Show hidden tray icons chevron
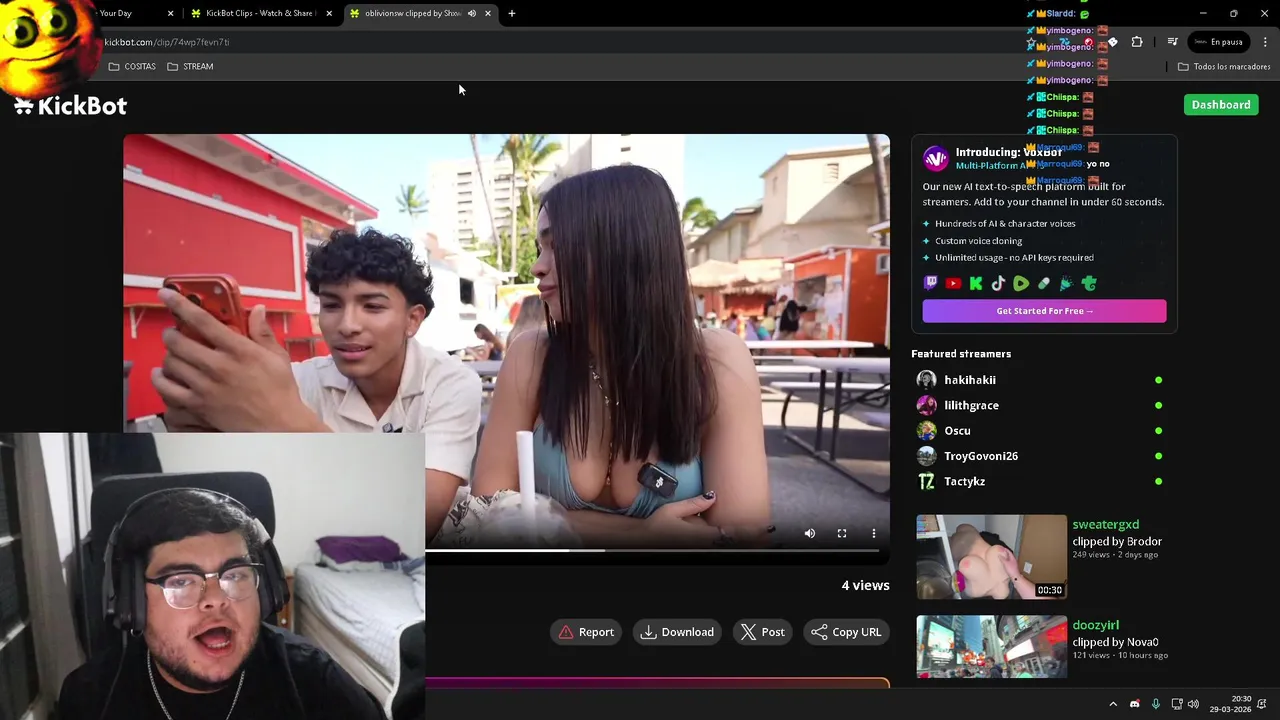 pyautogui.click(x=1113, y=704)
